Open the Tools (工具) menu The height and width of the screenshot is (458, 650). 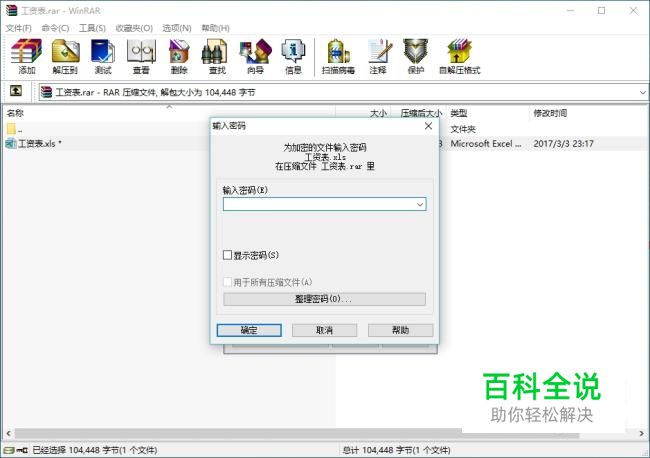coord(92,28)
